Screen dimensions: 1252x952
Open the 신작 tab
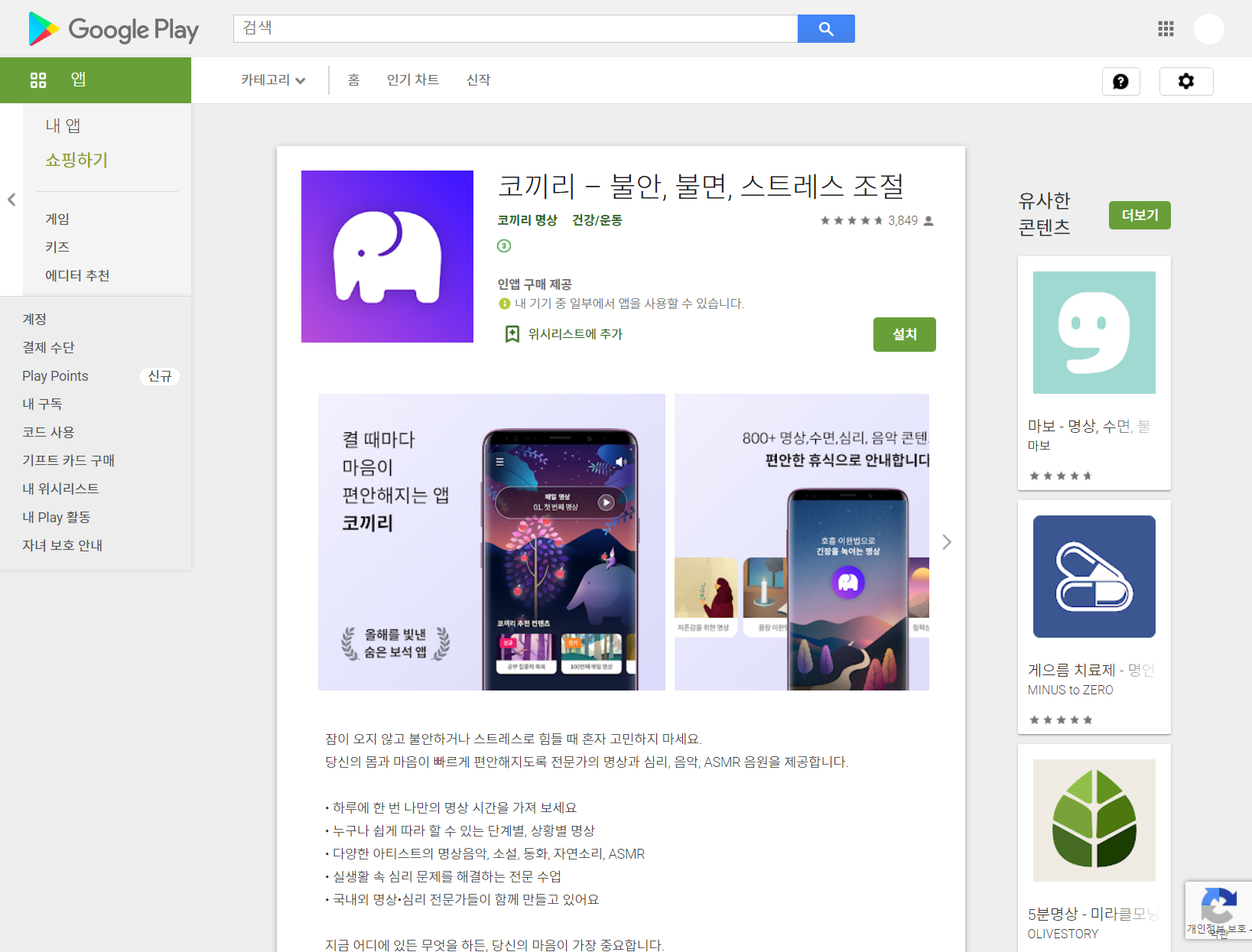coord(478,80)
